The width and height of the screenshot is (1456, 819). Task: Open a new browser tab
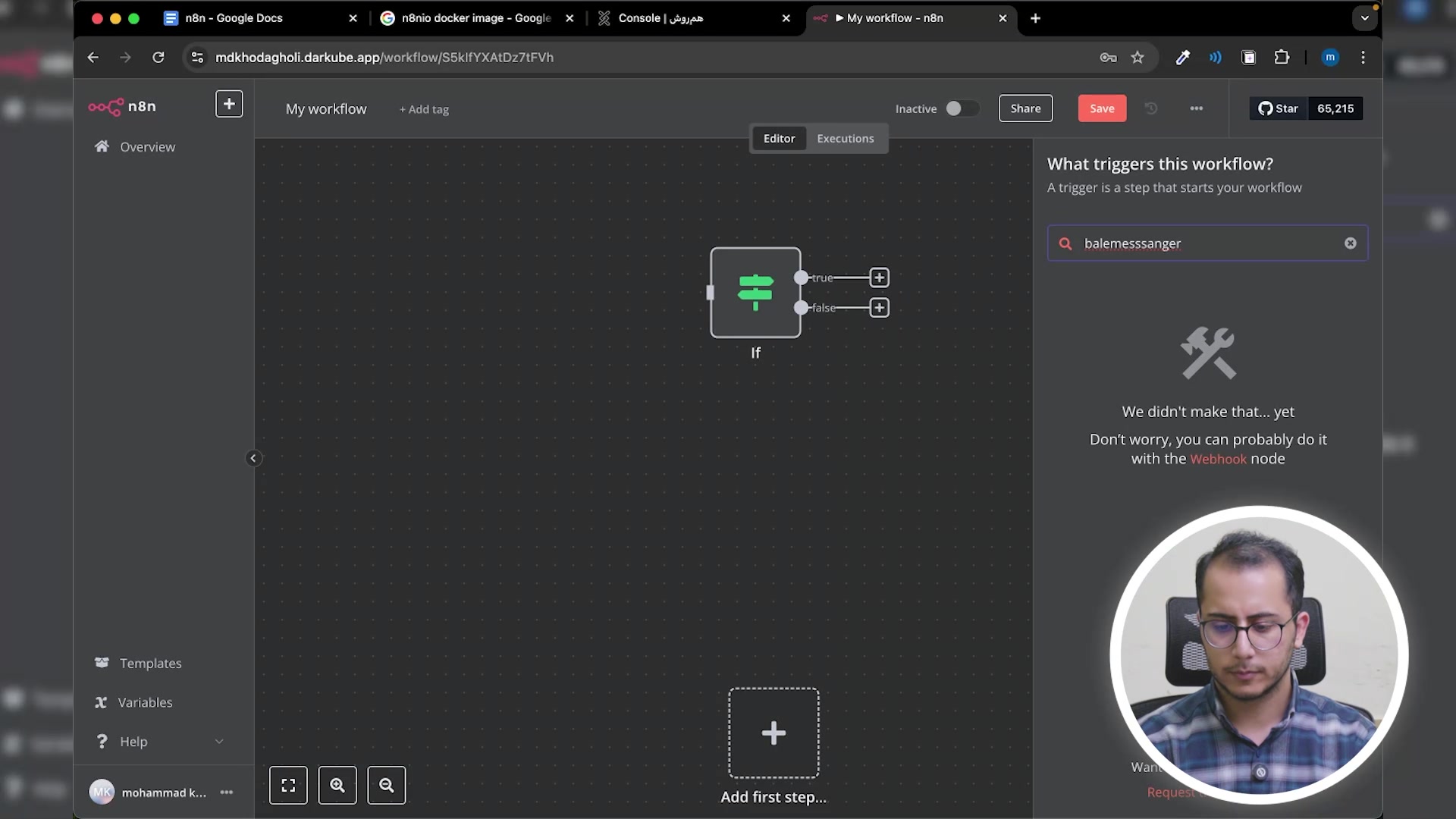tap(1035, 18)
